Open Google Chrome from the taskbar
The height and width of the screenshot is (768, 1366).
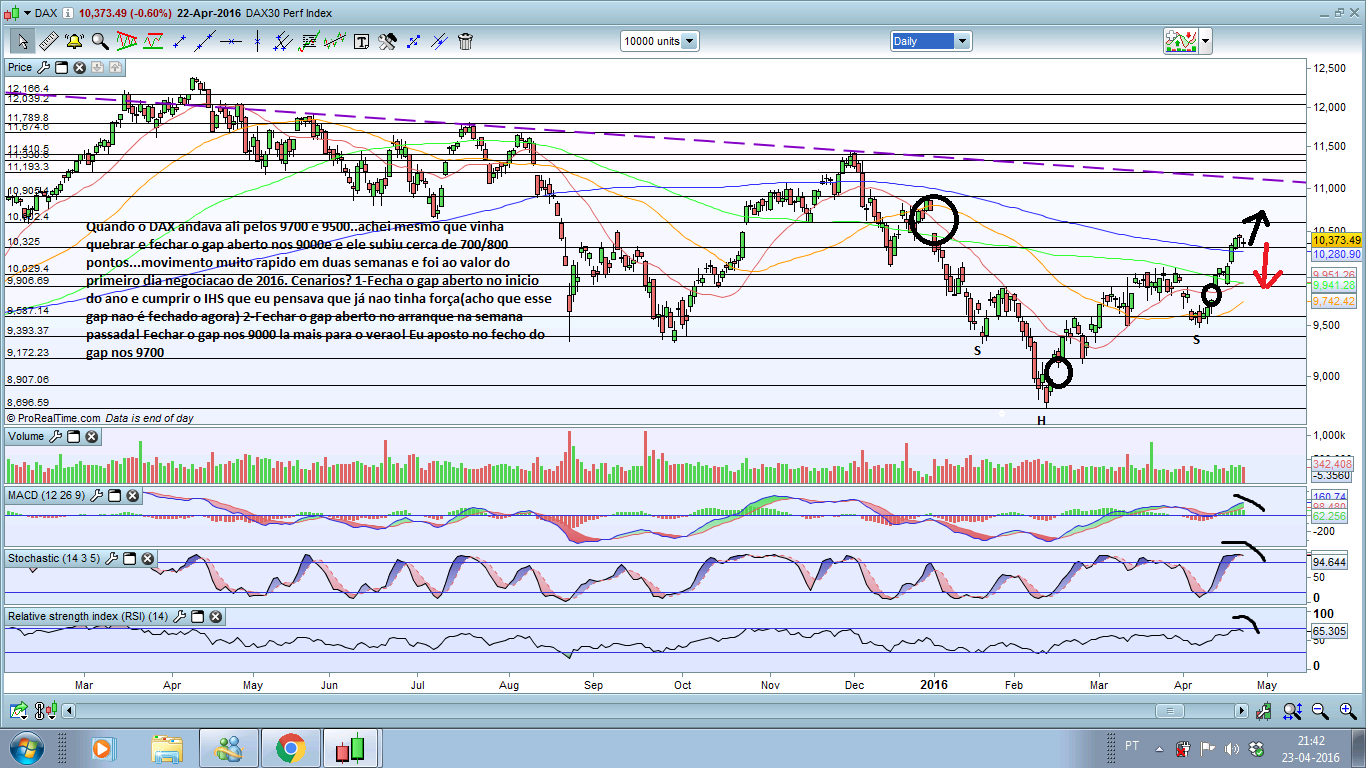pyautogui.click(x=290, y=748)
